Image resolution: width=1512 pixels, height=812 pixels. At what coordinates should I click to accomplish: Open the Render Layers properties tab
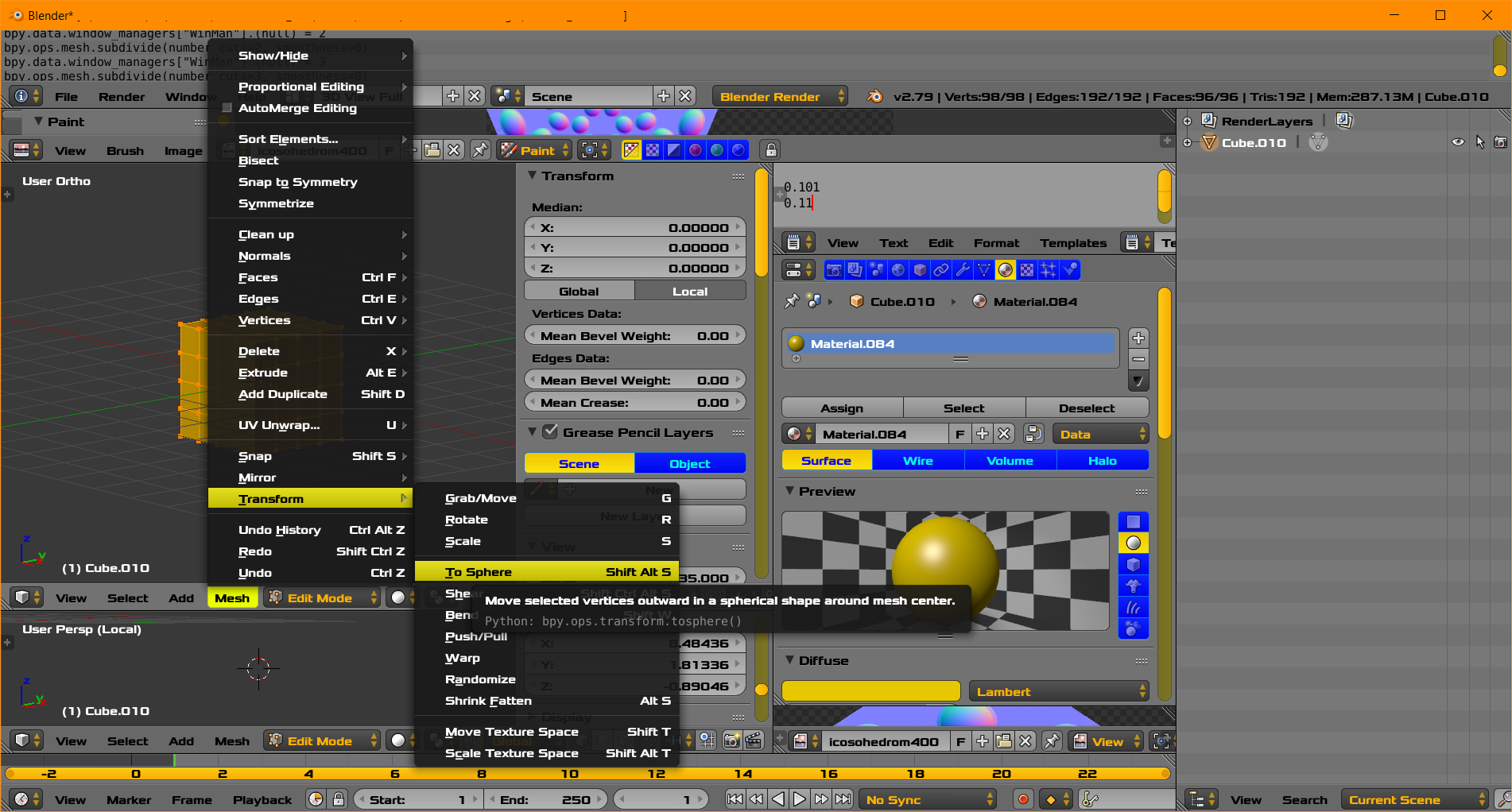point(855,270)
